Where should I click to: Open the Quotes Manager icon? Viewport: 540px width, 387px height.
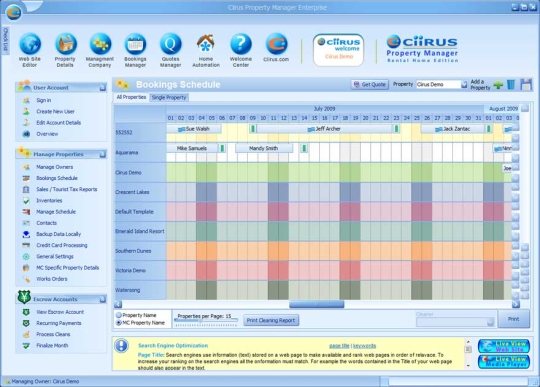click(x=170, y=44)
